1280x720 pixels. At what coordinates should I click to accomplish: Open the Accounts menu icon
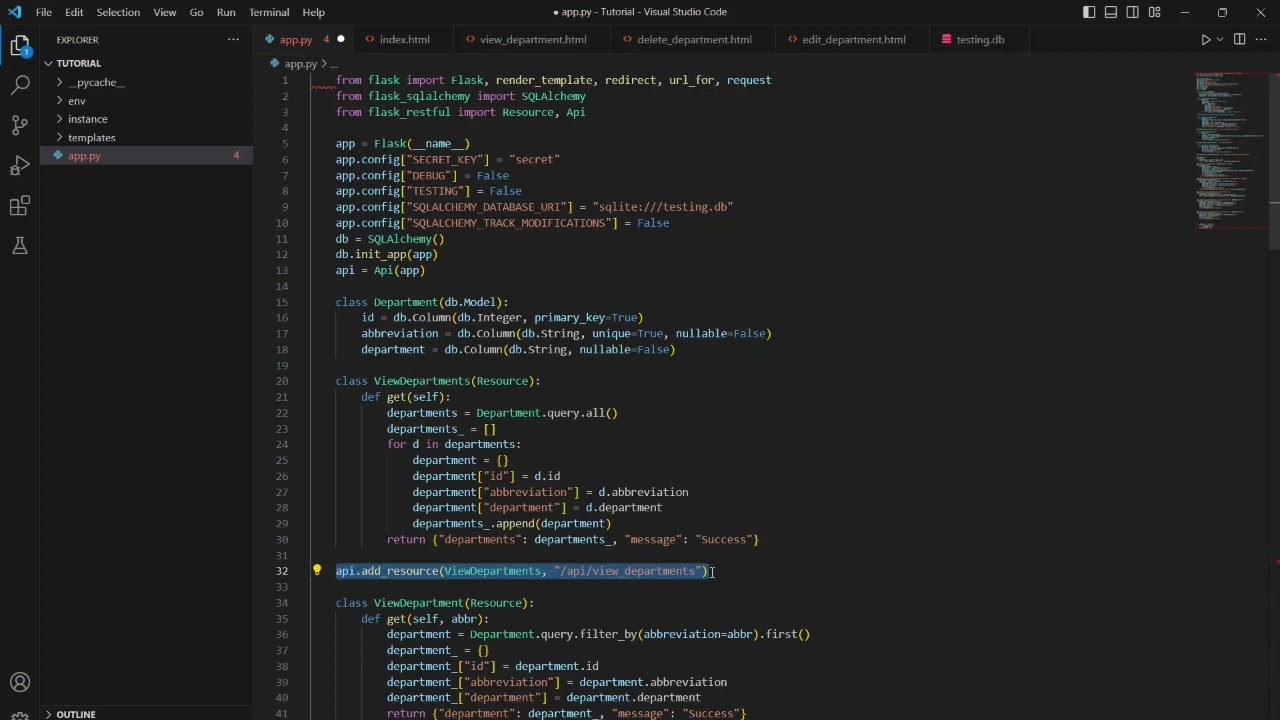(x=20, y=683)
